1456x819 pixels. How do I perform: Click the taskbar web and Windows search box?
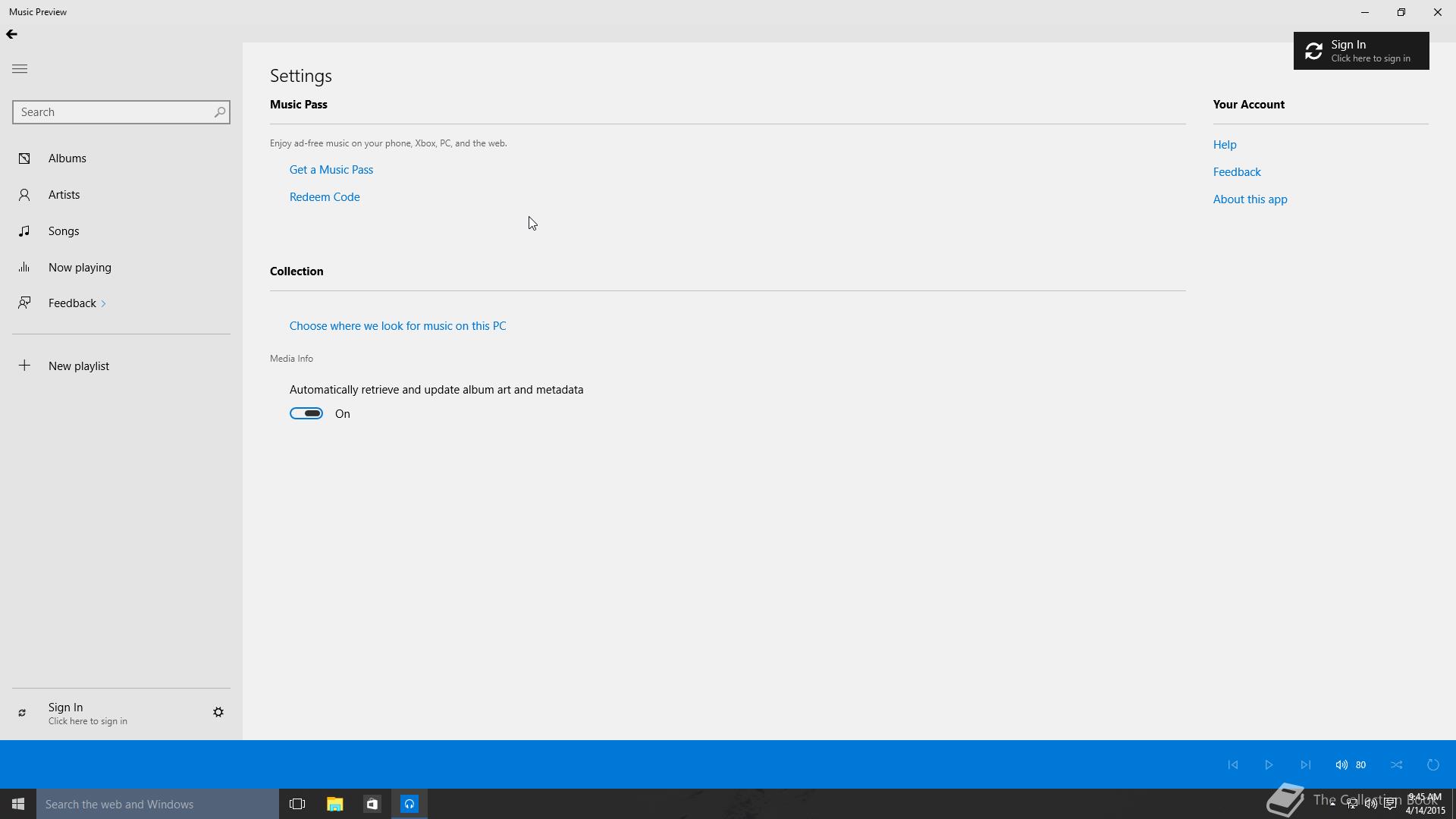tap(158, 804)
